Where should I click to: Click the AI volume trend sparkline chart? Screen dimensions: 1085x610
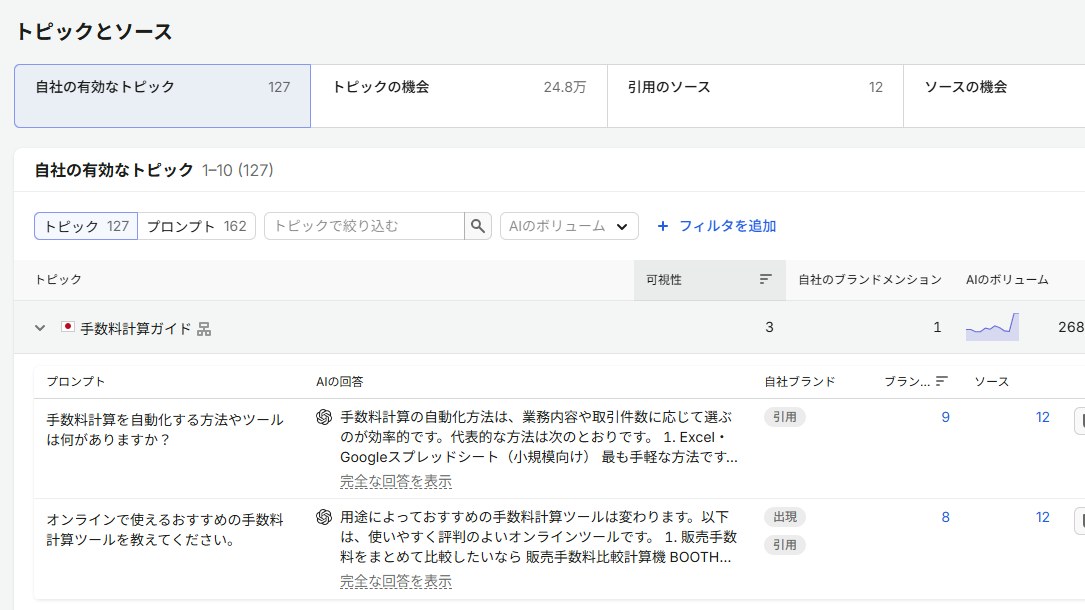[992, 326]
